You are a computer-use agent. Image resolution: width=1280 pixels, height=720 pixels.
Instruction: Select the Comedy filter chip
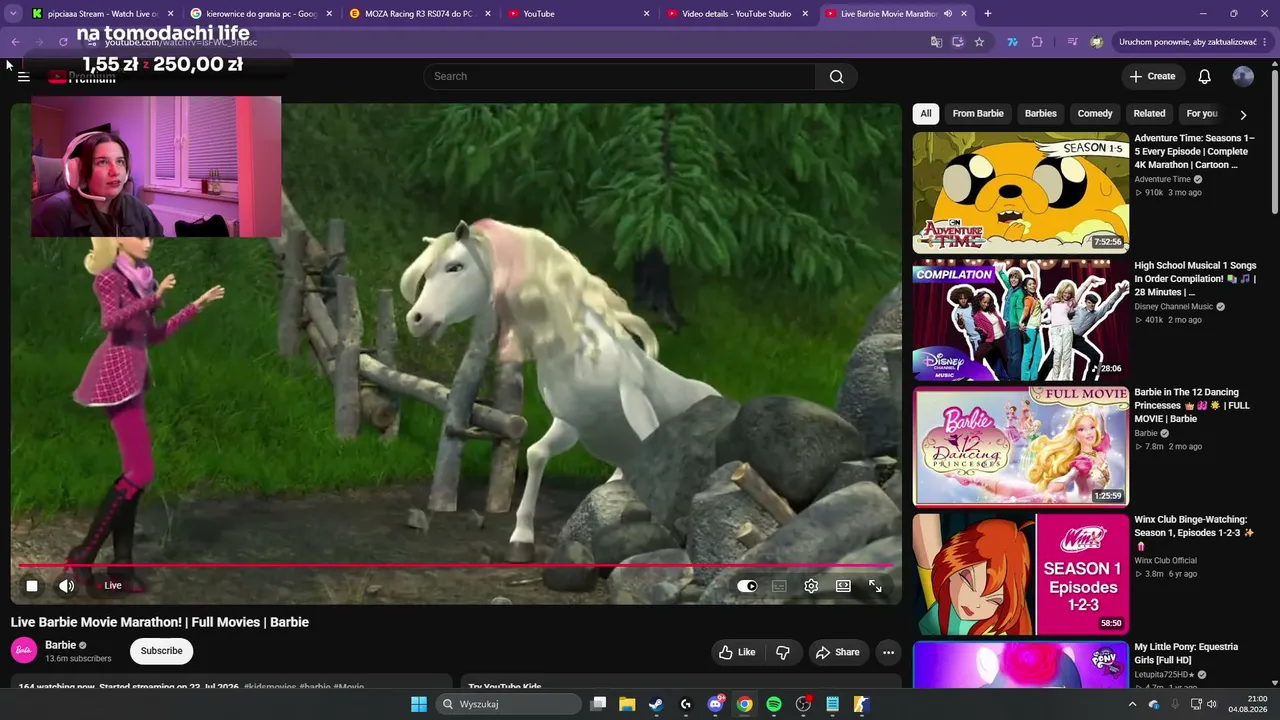tap(1095, 114)
